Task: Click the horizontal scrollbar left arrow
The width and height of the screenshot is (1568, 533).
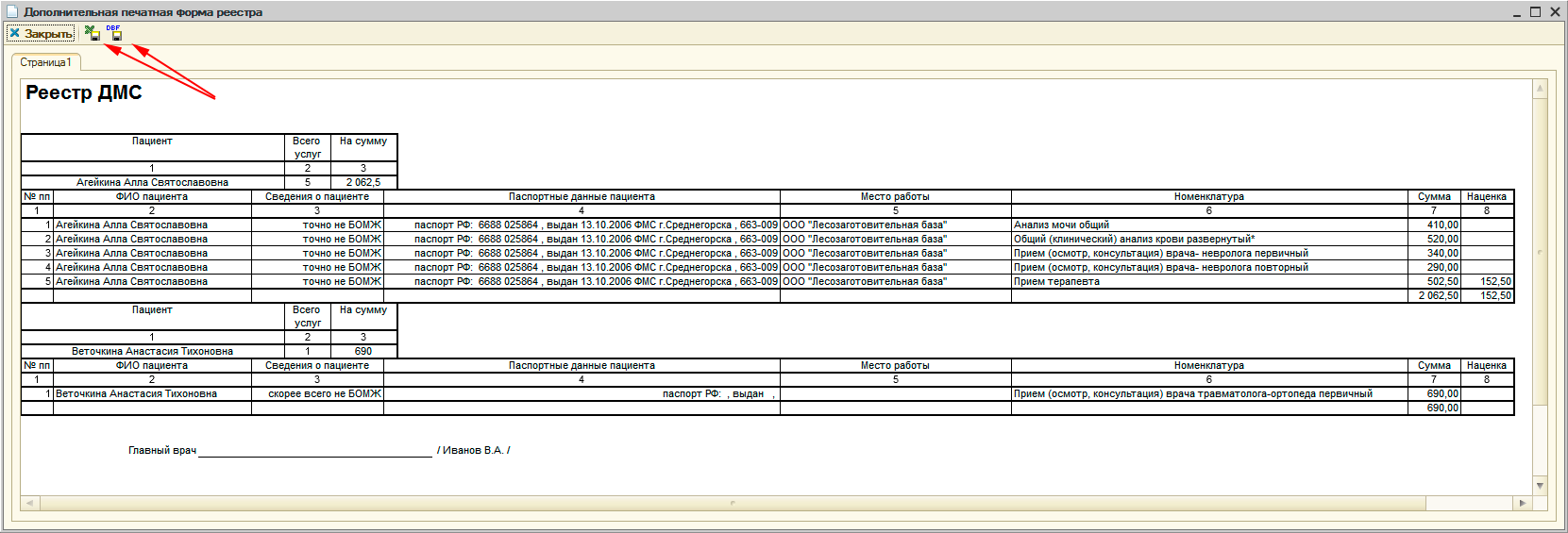Action: tap(29, 503)
